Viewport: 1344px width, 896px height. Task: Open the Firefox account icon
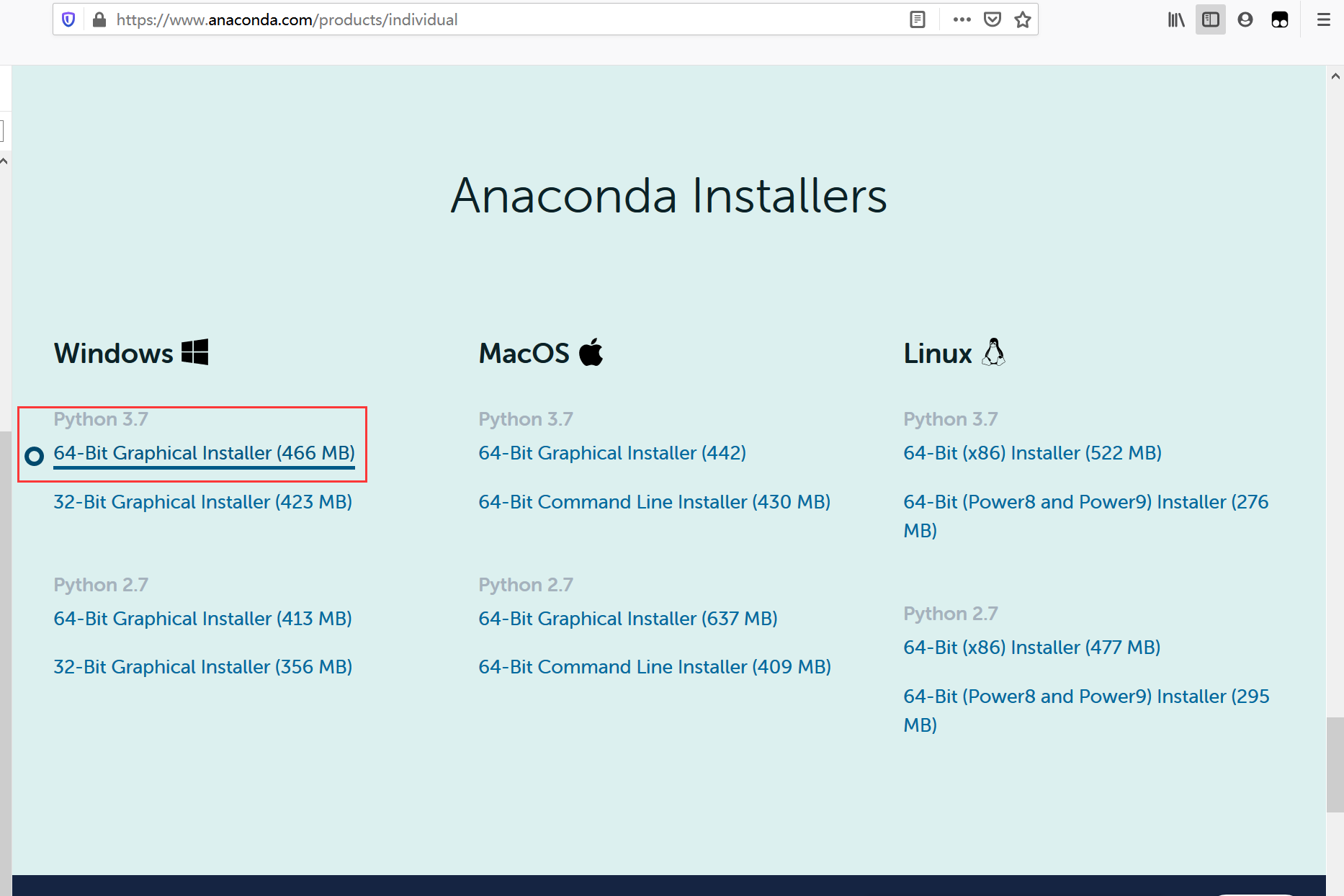pyautogui.click(x=1245, y=19)
